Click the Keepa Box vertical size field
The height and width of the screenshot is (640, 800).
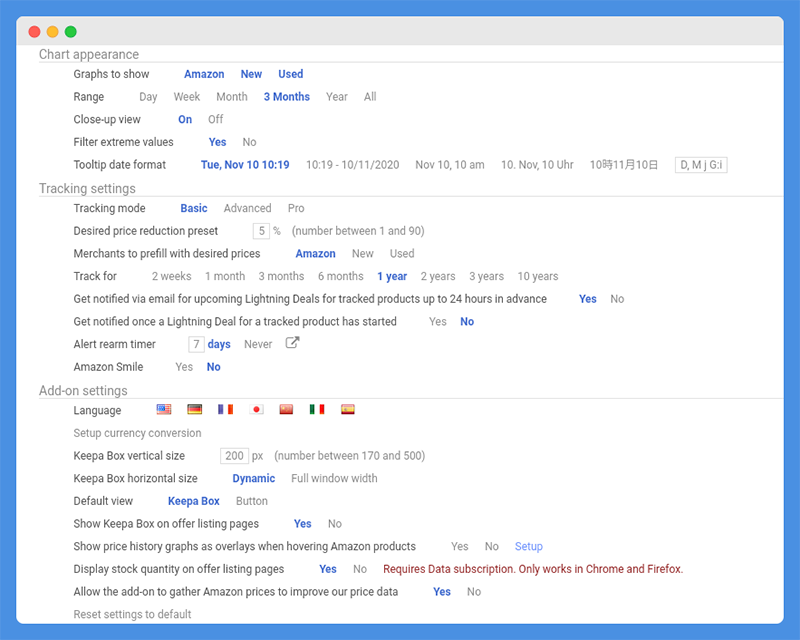tap(234, 456)
